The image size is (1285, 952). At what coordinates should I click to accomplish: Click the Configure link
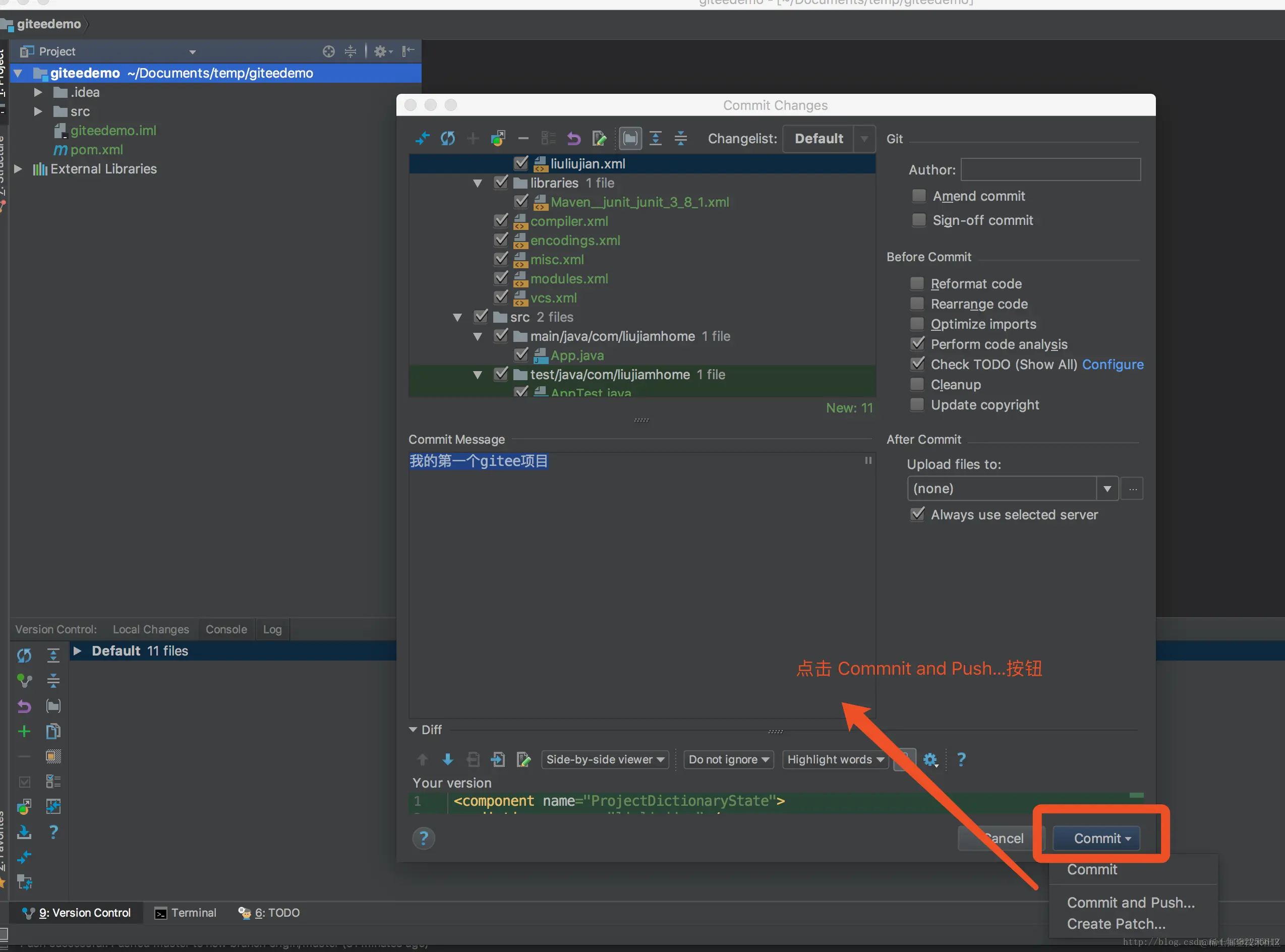(1112, 364)
